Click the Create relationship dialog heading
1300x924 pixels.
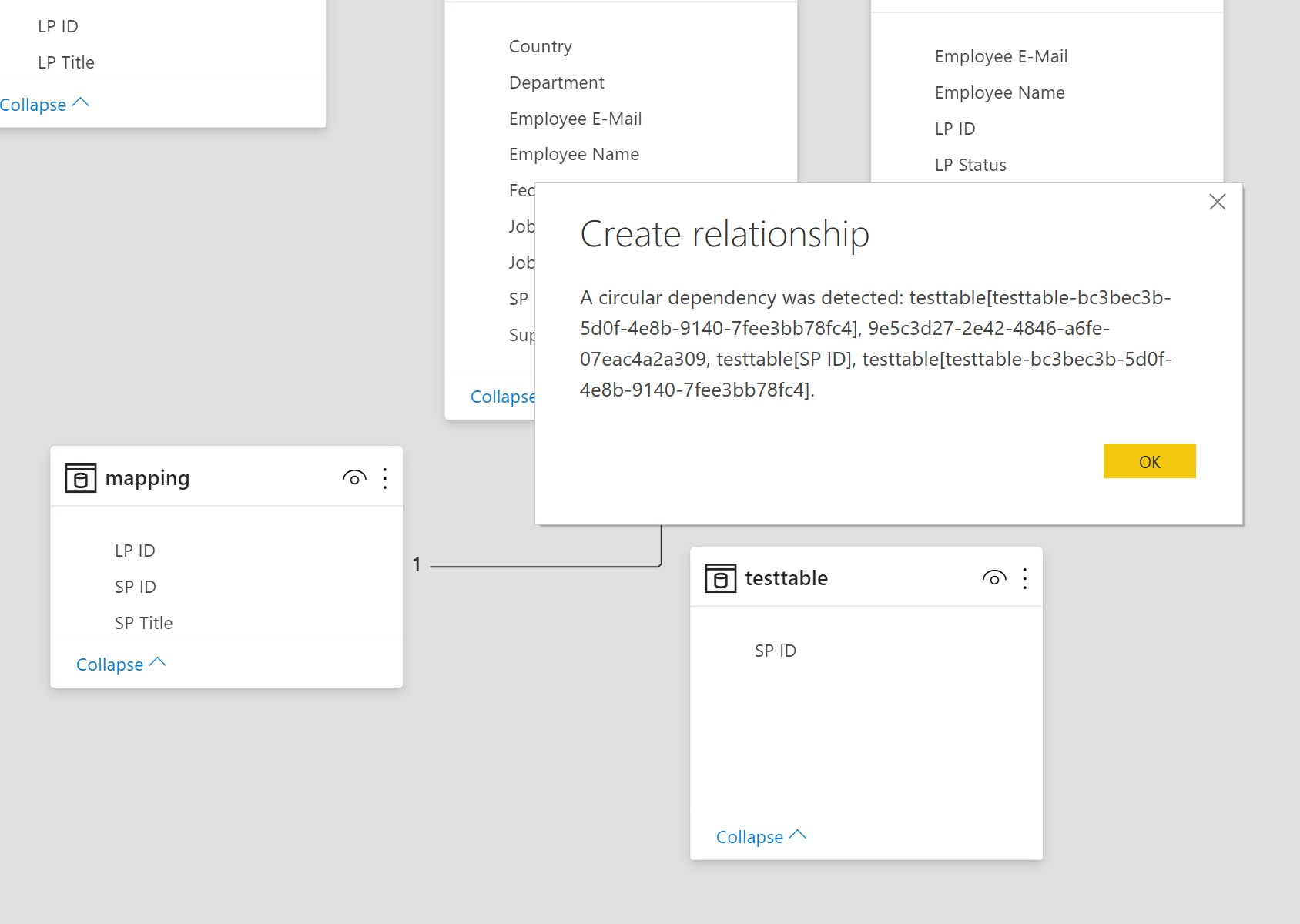point(725,234)
